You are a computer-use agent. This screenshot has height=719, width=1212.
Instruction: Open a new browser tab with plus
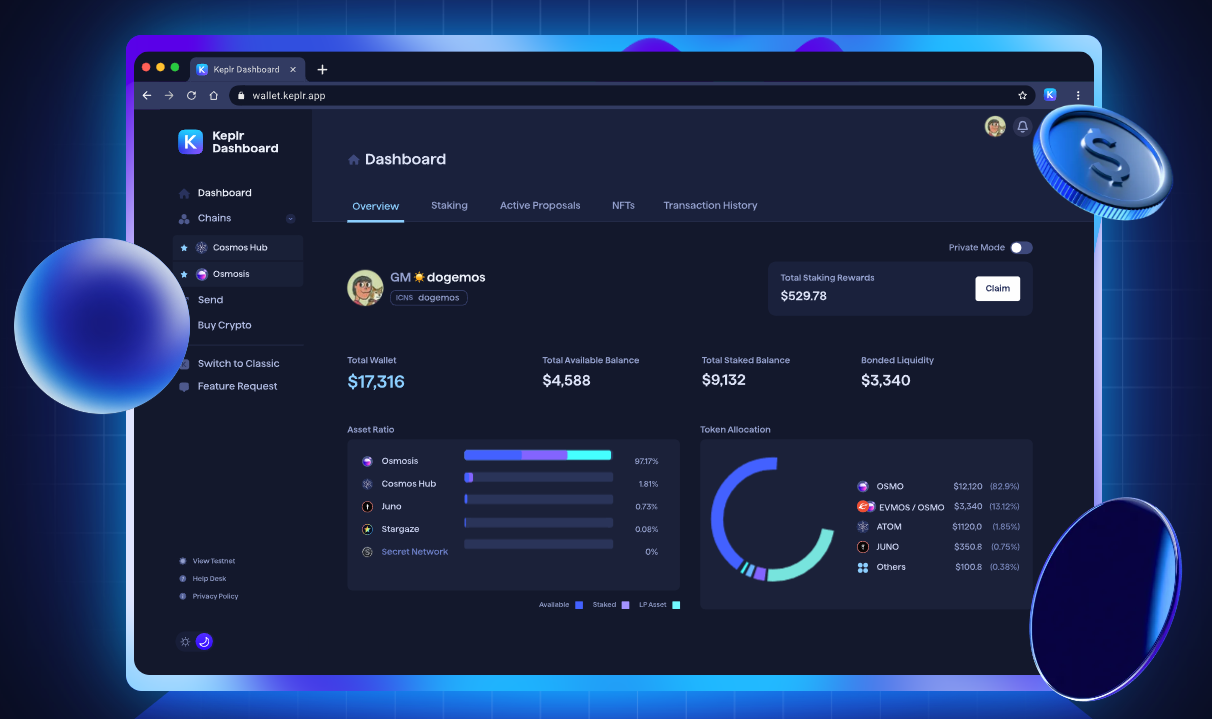[322, 70]
